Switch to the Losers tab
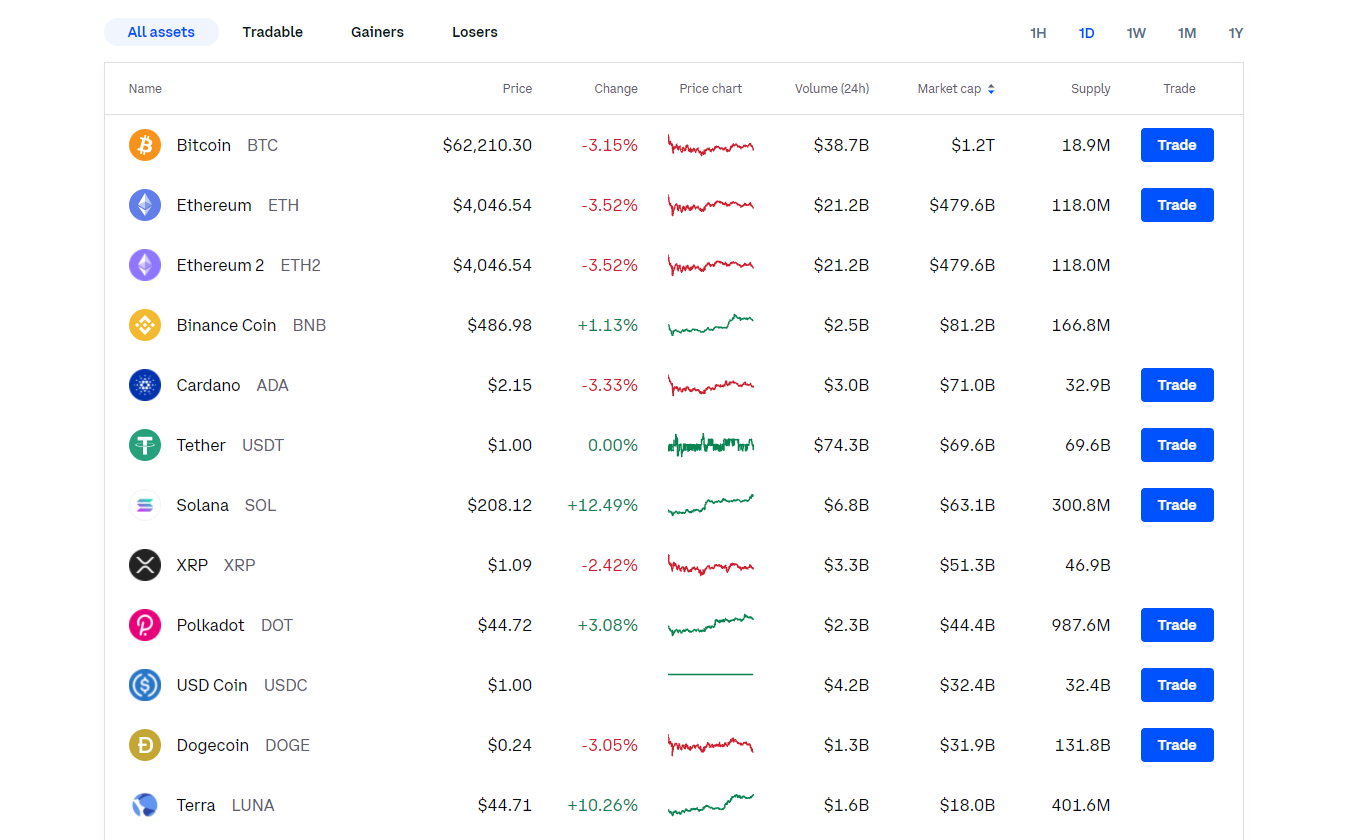Viewport: 1345px width, 840px height. [475, 32]
